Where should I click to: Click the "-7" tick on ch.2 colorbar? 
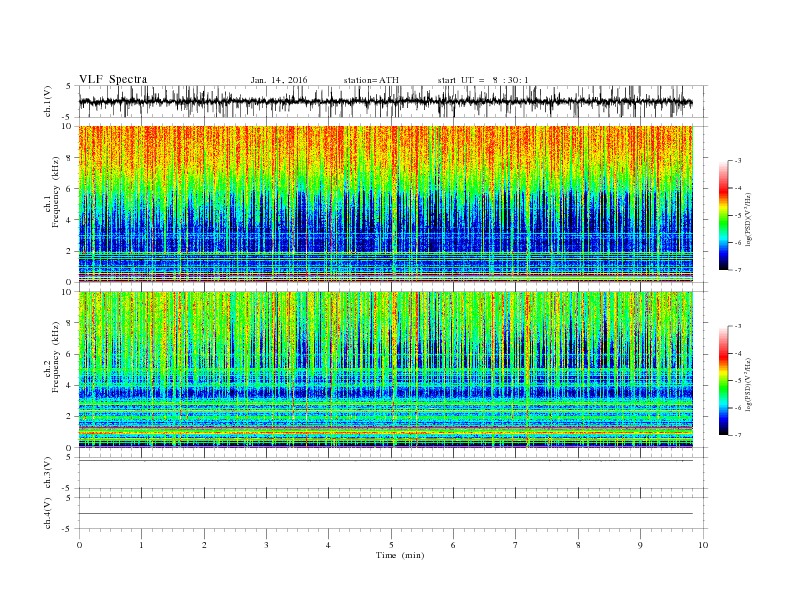tap(737, 435)
